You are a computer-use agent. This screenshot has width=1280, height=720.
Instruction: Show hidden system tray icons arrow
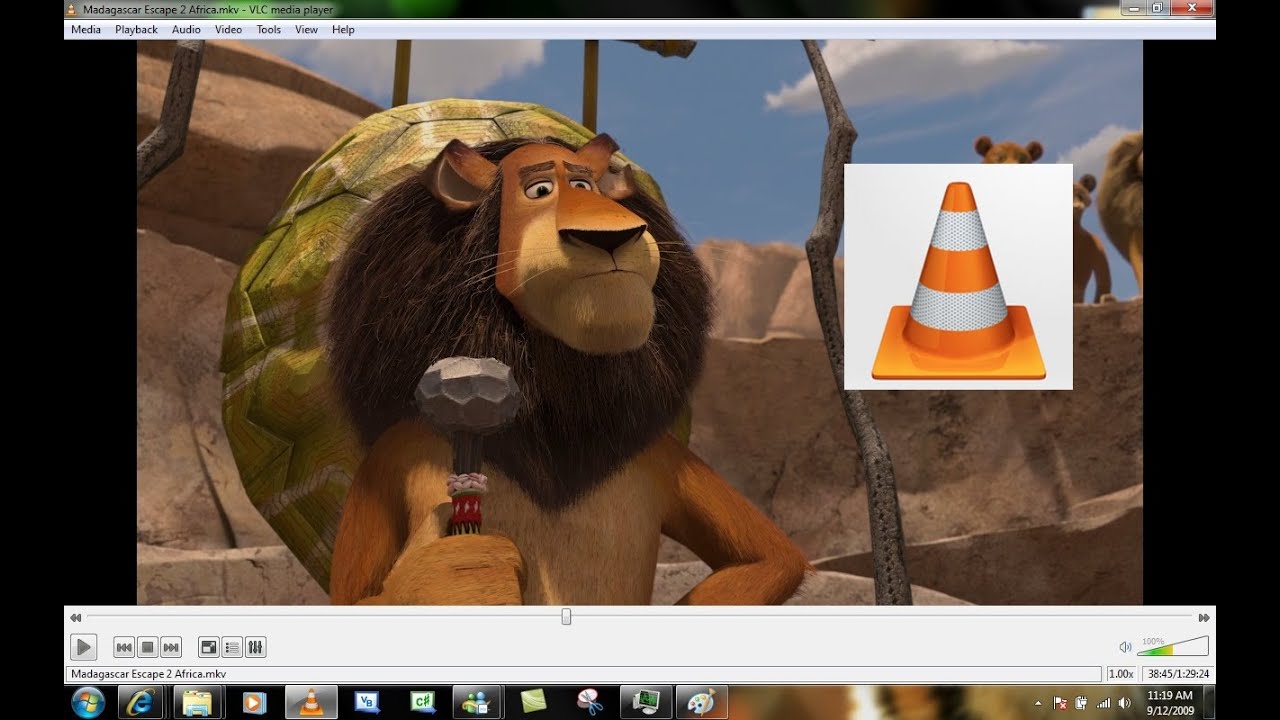point(1037,703)
